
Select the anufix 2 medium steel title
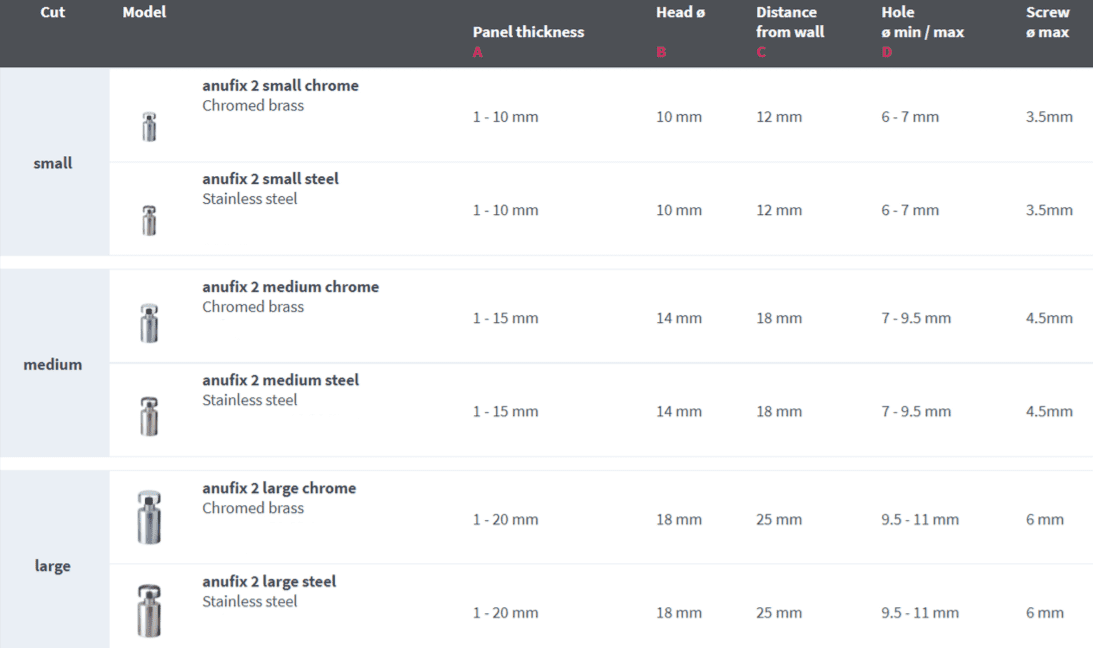pos(280,380)
